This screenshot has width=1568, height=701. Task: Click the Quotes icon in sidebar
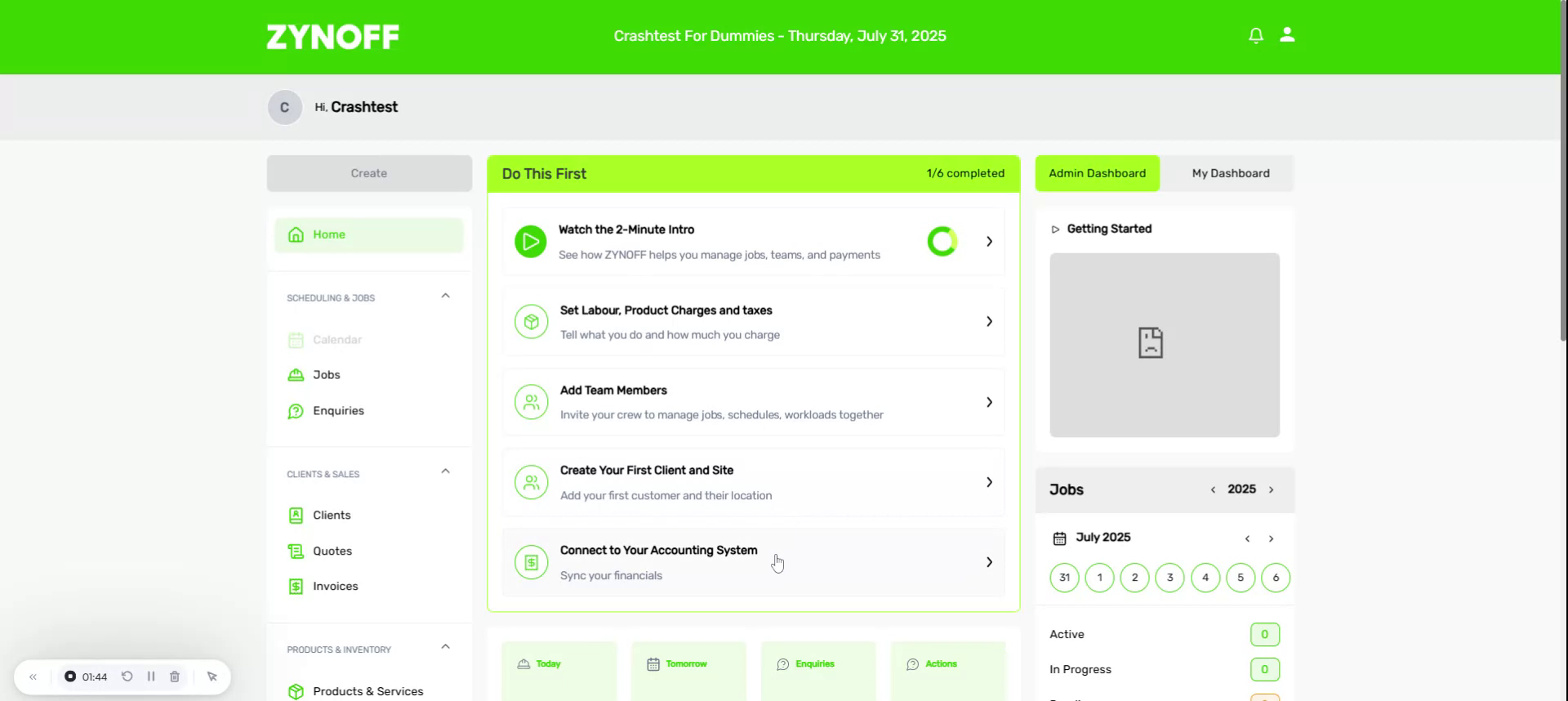[x=296, y=551]
